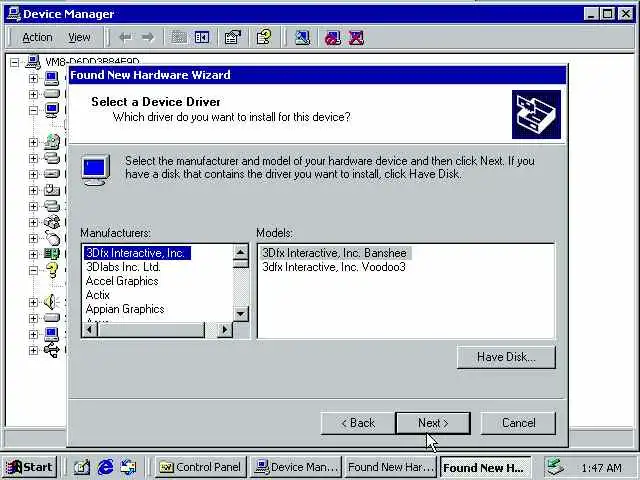Click the Uninstall device toolbar icon with red X

(x=356, y=38)
